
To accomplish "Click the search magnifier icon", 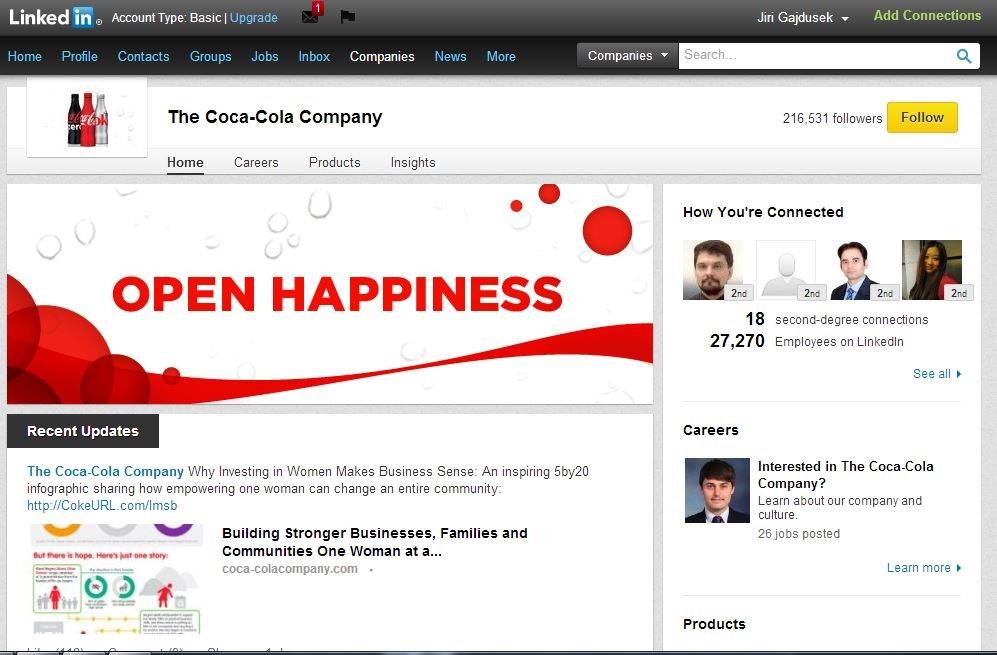I will pyautogui.click(x=964, y=56).
